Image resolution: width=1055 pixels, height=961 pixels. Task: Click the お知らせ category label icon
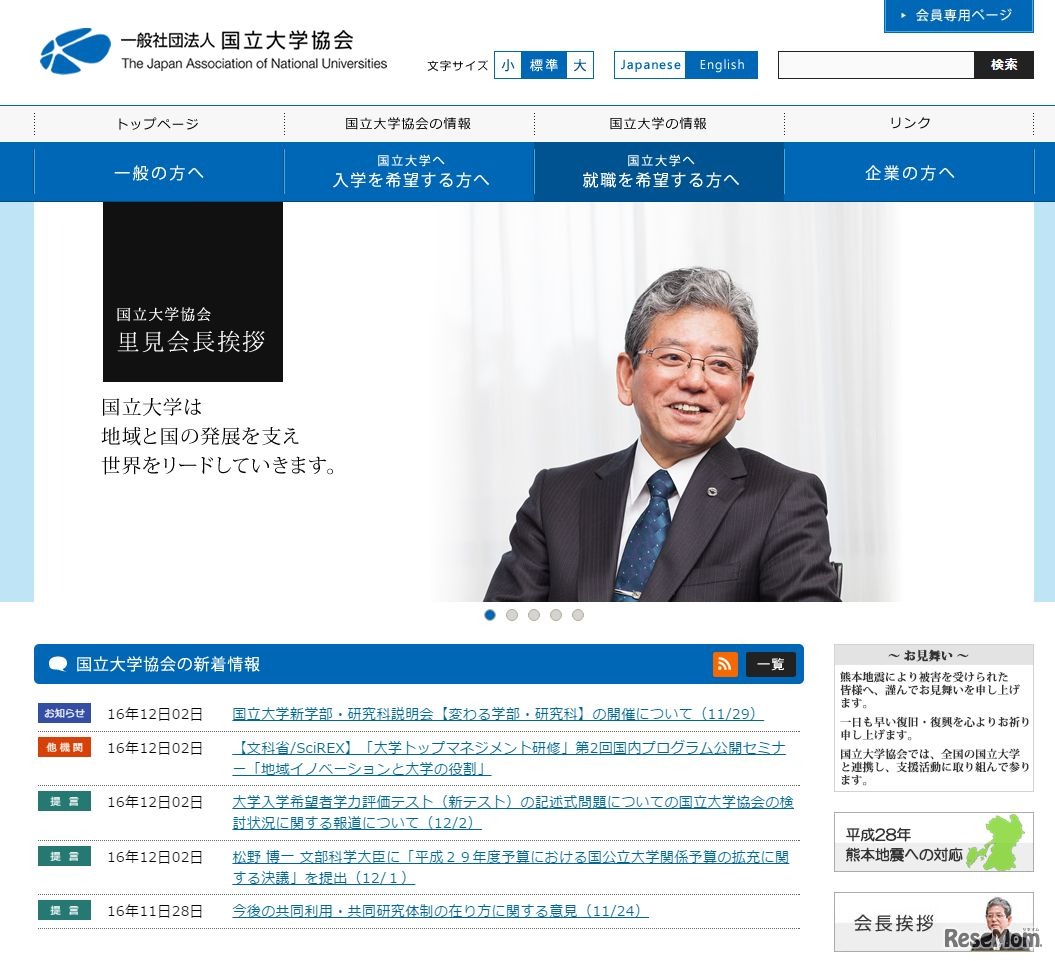[64, 713]
